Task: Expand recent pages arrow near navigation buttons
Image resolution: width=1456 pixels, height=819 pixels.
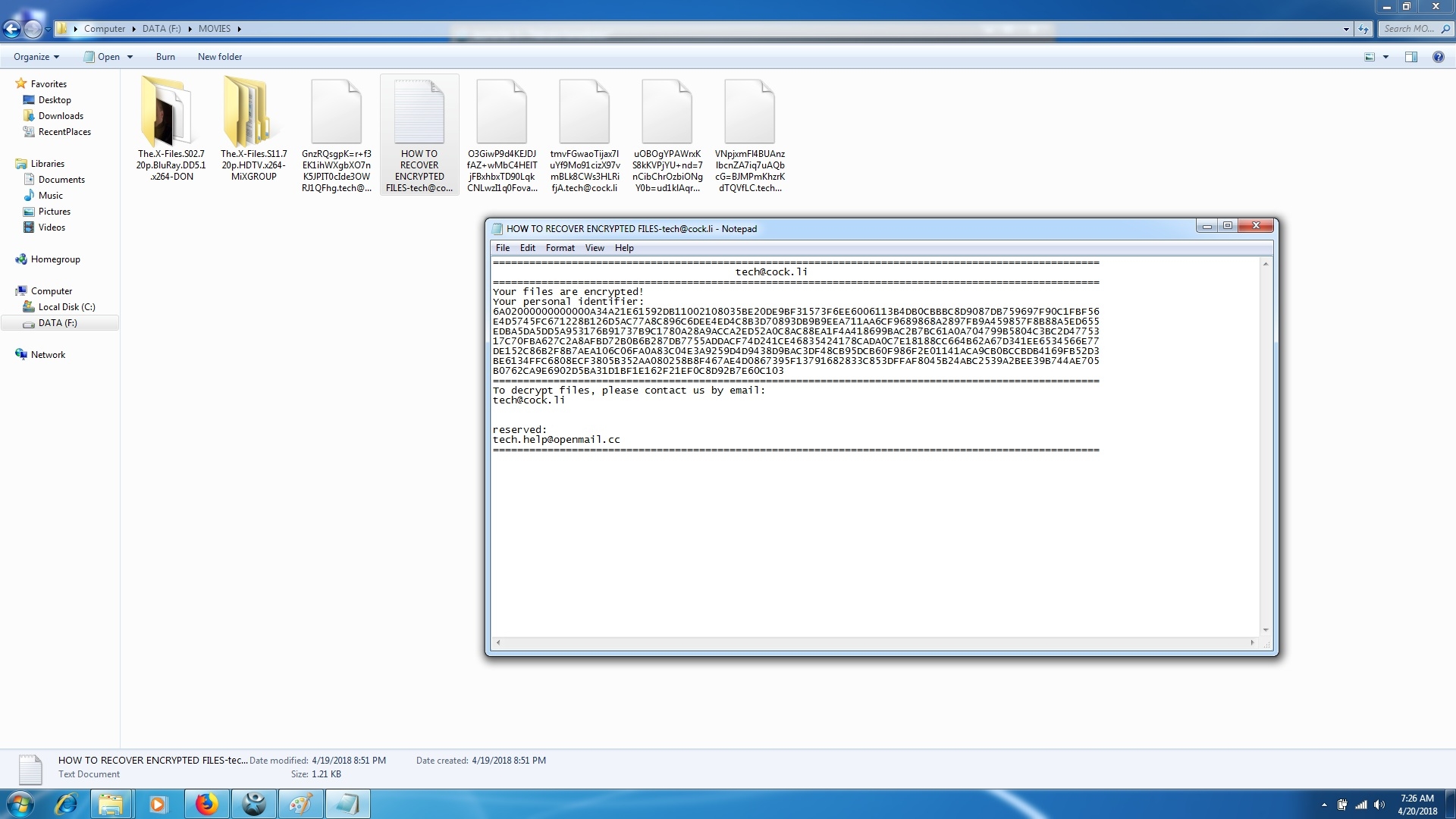Action: click(48, 29)
